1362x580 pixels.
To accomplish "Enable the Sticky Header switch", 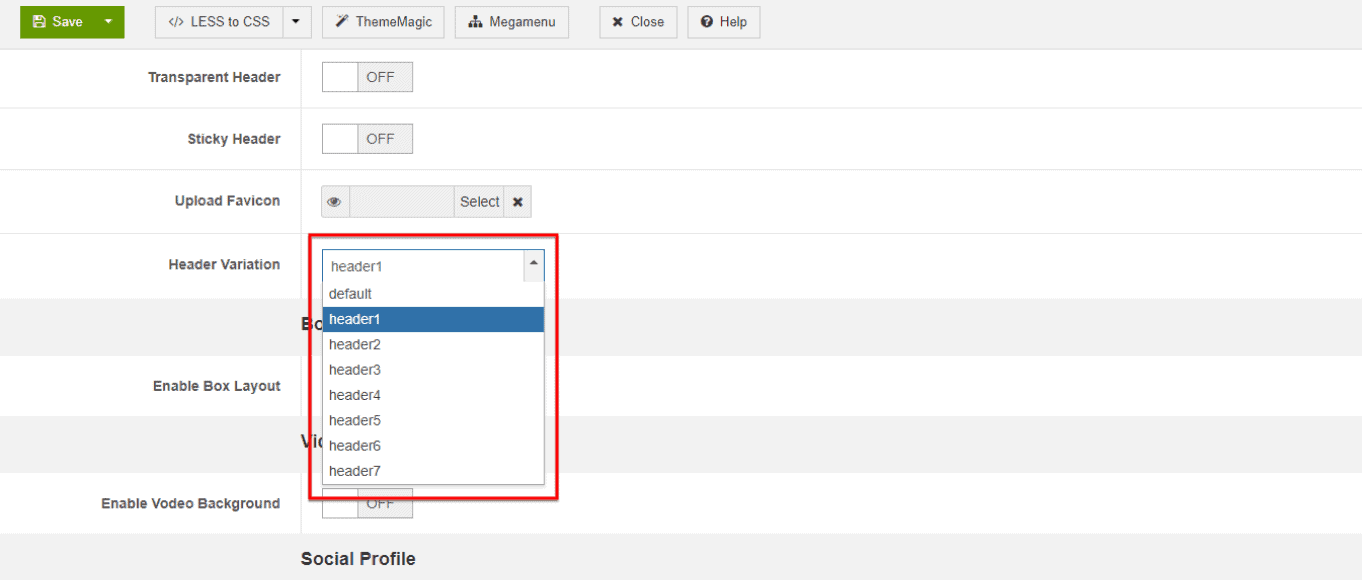I will tap(367, 139).
